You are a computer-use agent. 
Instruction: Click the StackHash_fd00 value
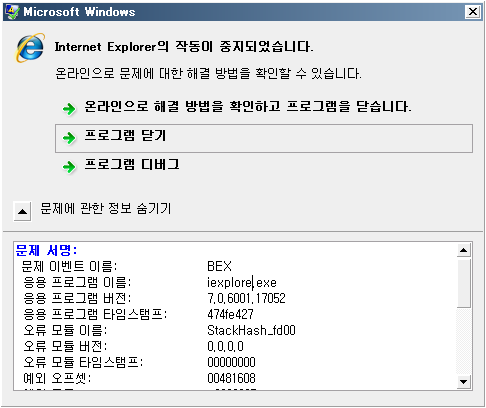[x=251, y=330]
